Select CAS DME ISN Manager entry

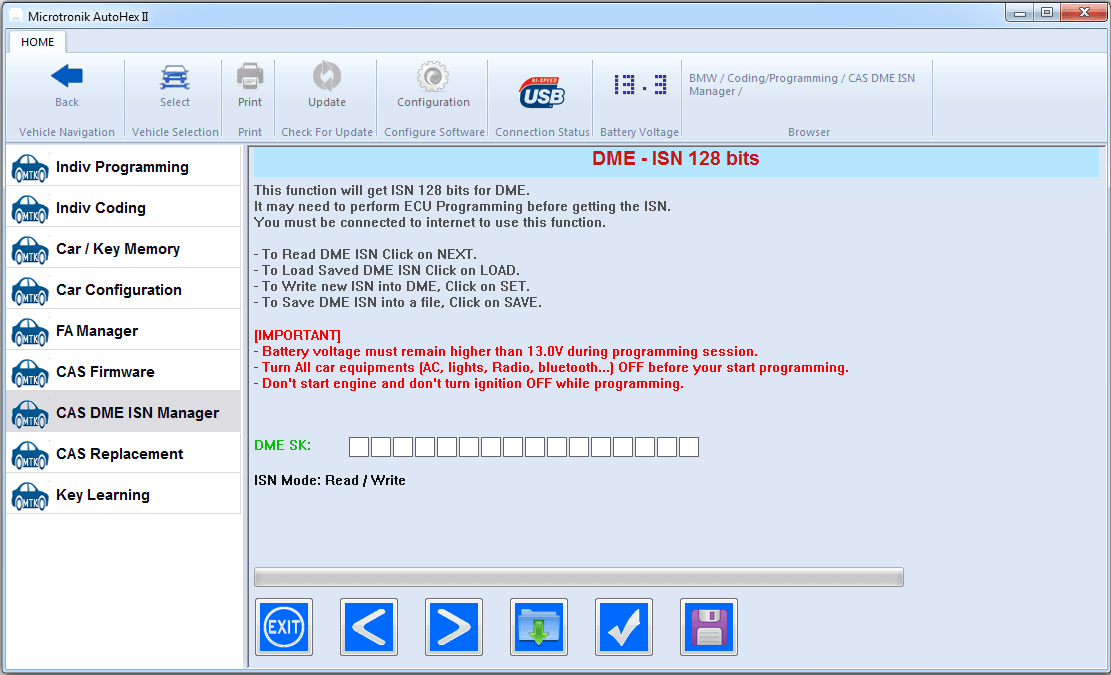tap(123, 412)
